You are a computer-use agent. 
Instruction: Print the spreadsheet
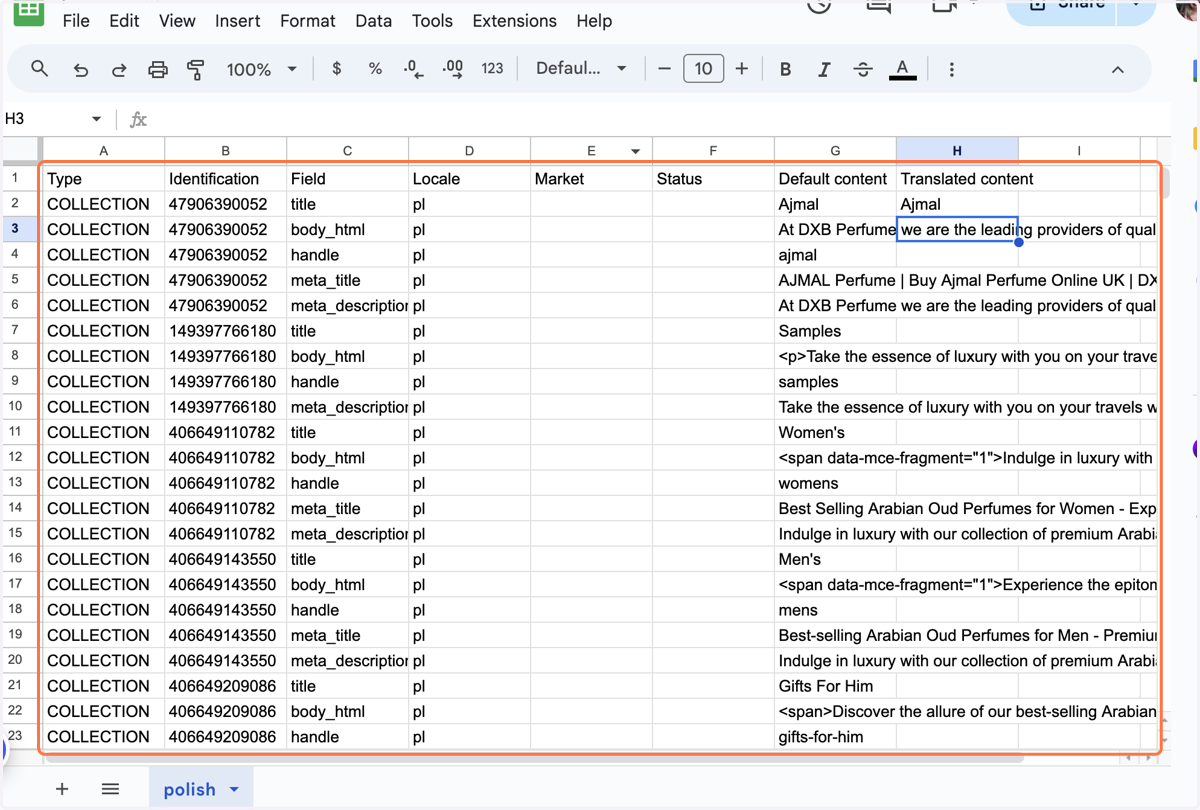coord(158,69)
